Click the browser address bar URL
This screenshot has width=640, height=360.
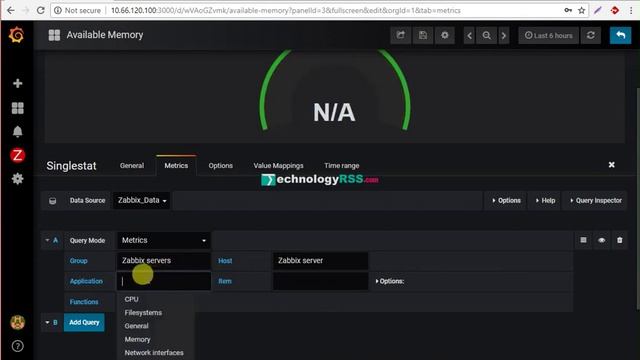(x=286, y=10)
